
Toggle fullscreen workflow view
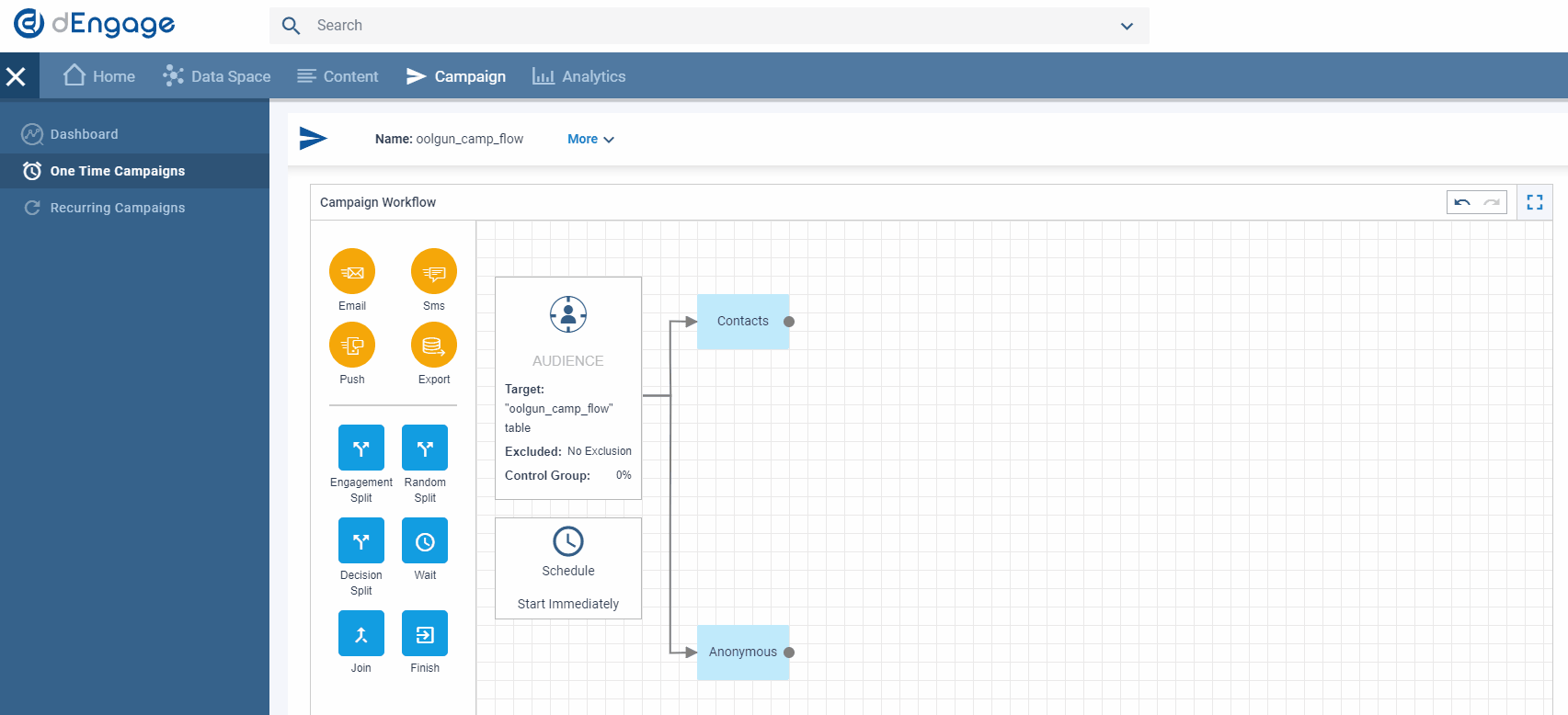tap(1535, 202)
